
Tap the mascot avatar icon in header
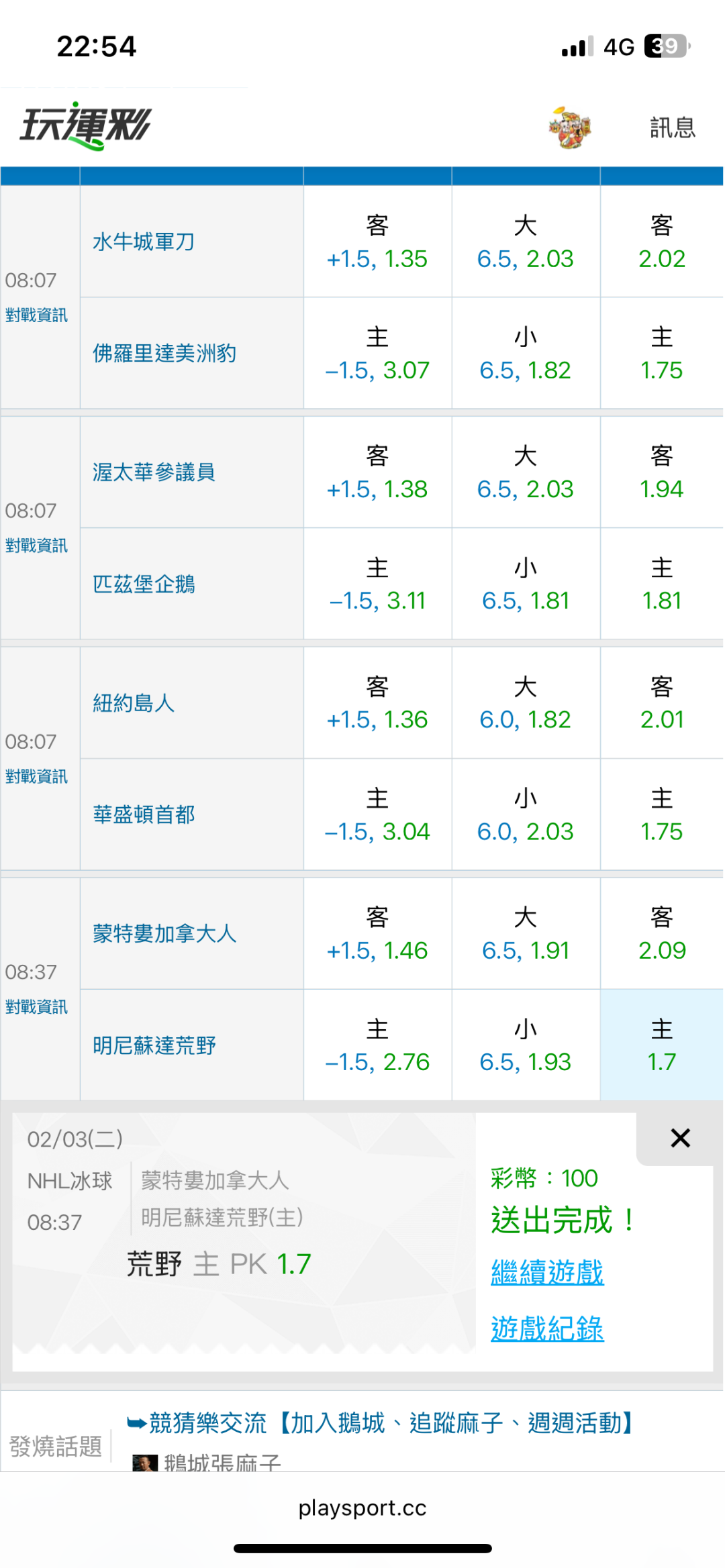click(x=569, y=127)
